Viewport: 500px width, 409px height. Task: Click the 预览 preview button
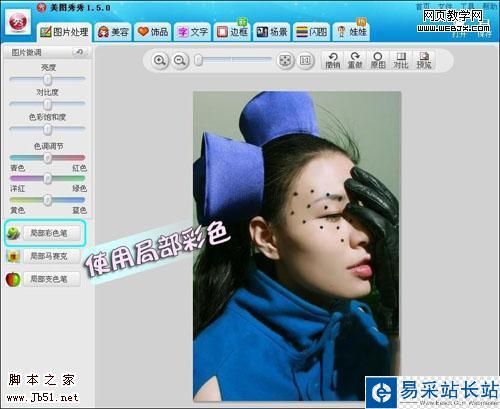click(424, 60)
